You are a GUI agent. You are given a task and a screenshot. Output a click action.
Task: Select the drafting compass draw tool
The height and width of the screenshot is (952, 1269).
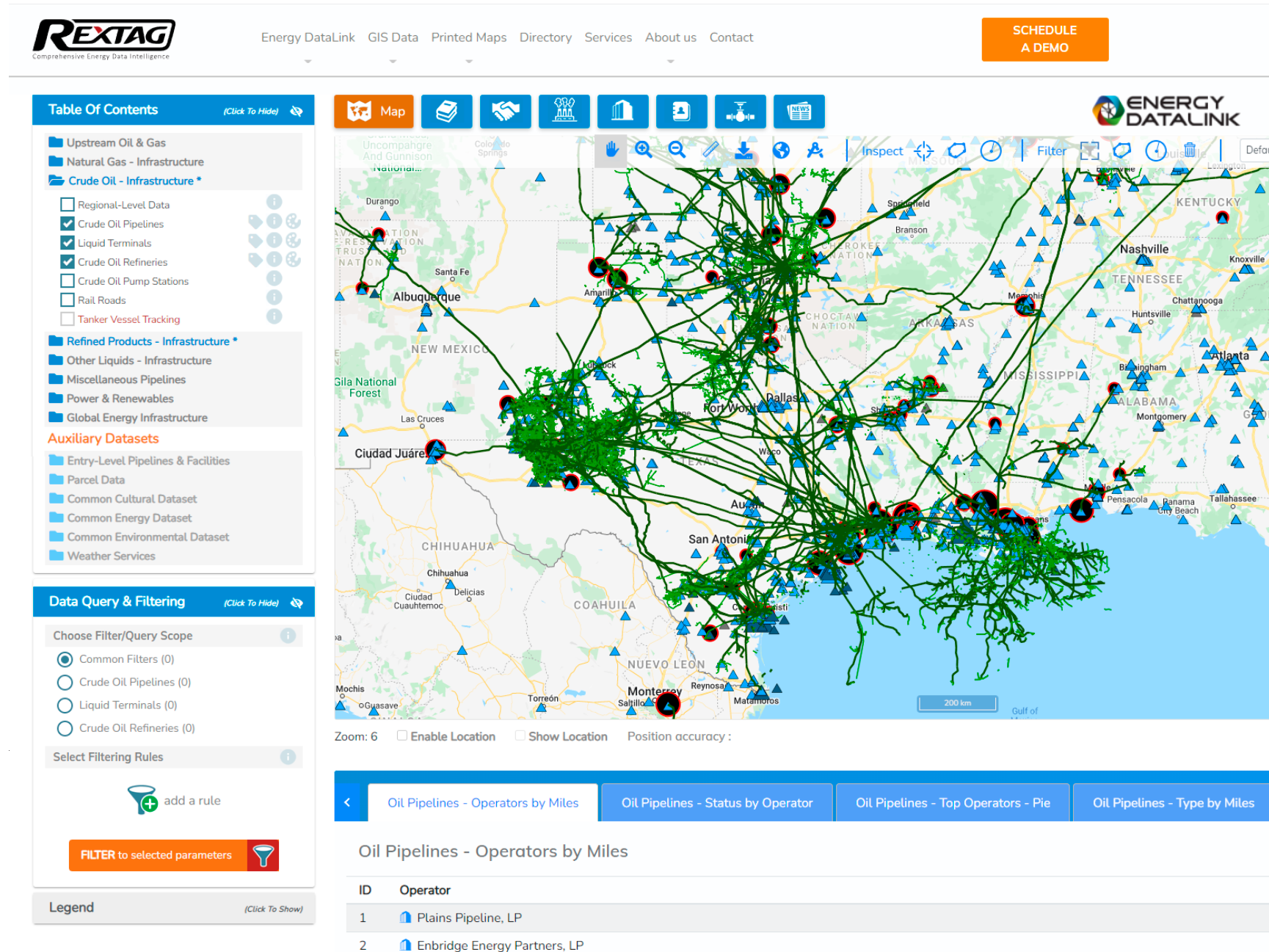click(x=815, y=150)
